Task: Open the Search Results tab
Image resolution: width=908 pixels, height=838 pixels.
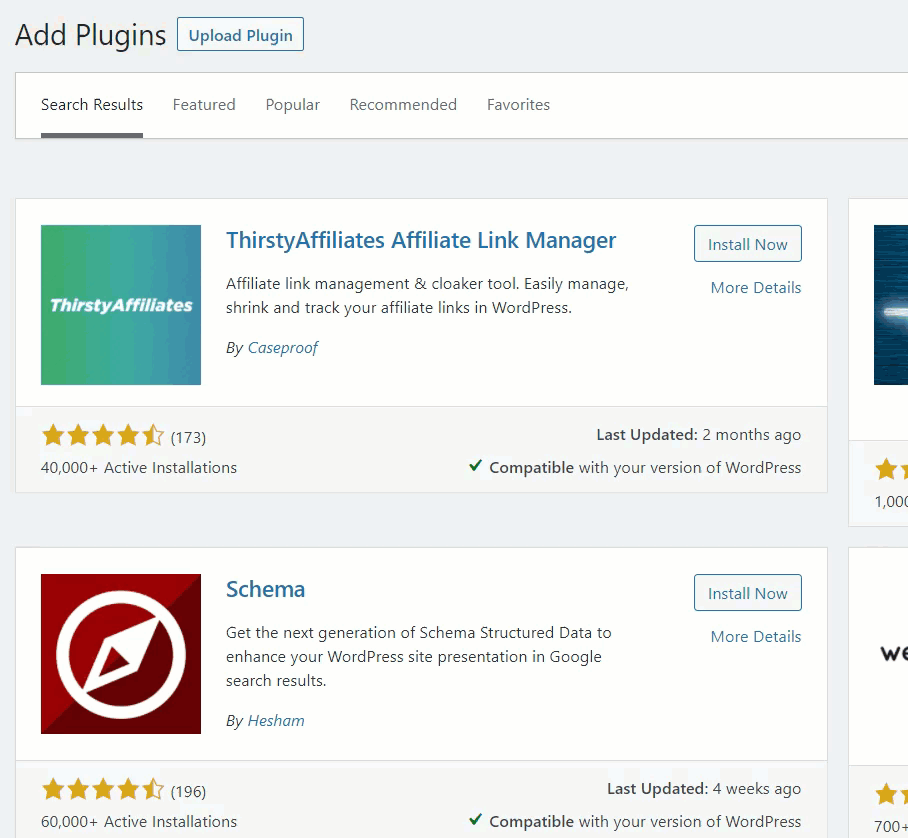Action: (x=91, y=105)
